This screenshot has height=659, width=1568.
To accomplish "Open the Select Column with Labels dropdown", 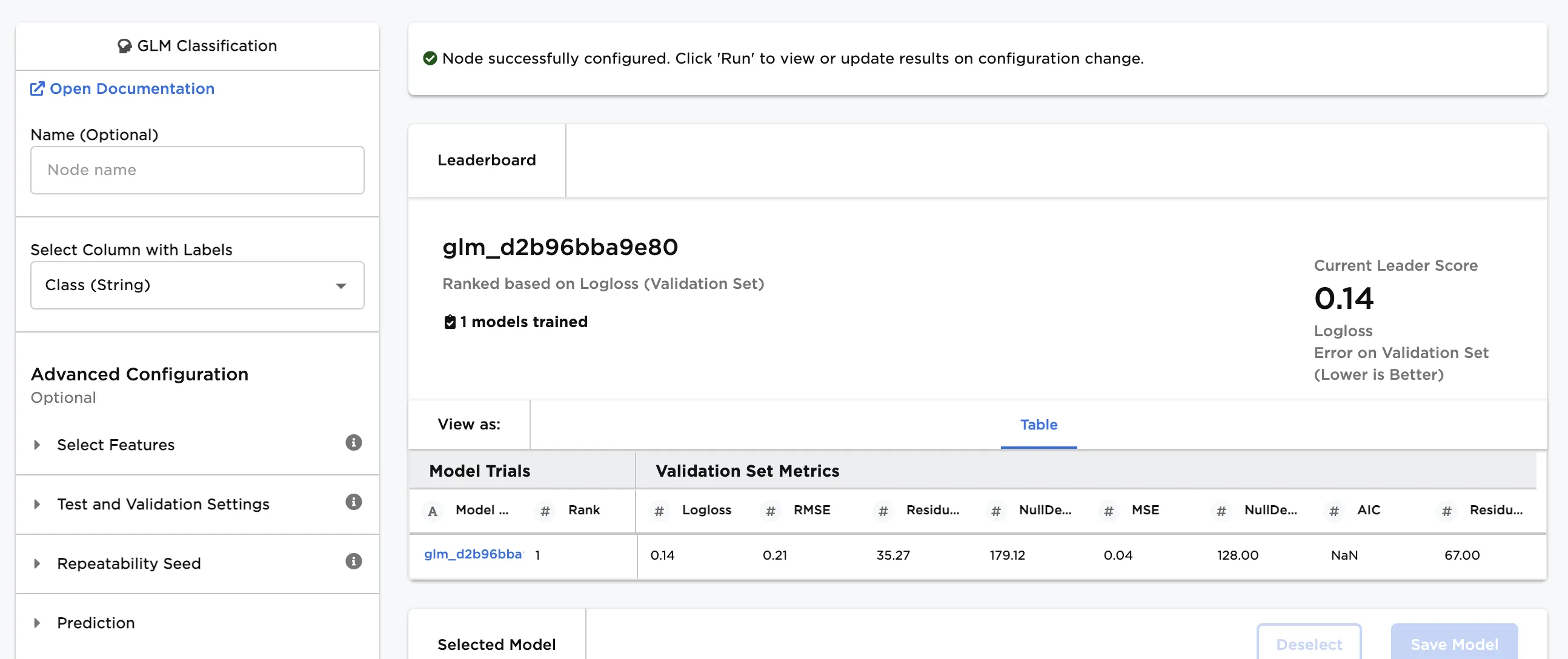I will point(198,285).
